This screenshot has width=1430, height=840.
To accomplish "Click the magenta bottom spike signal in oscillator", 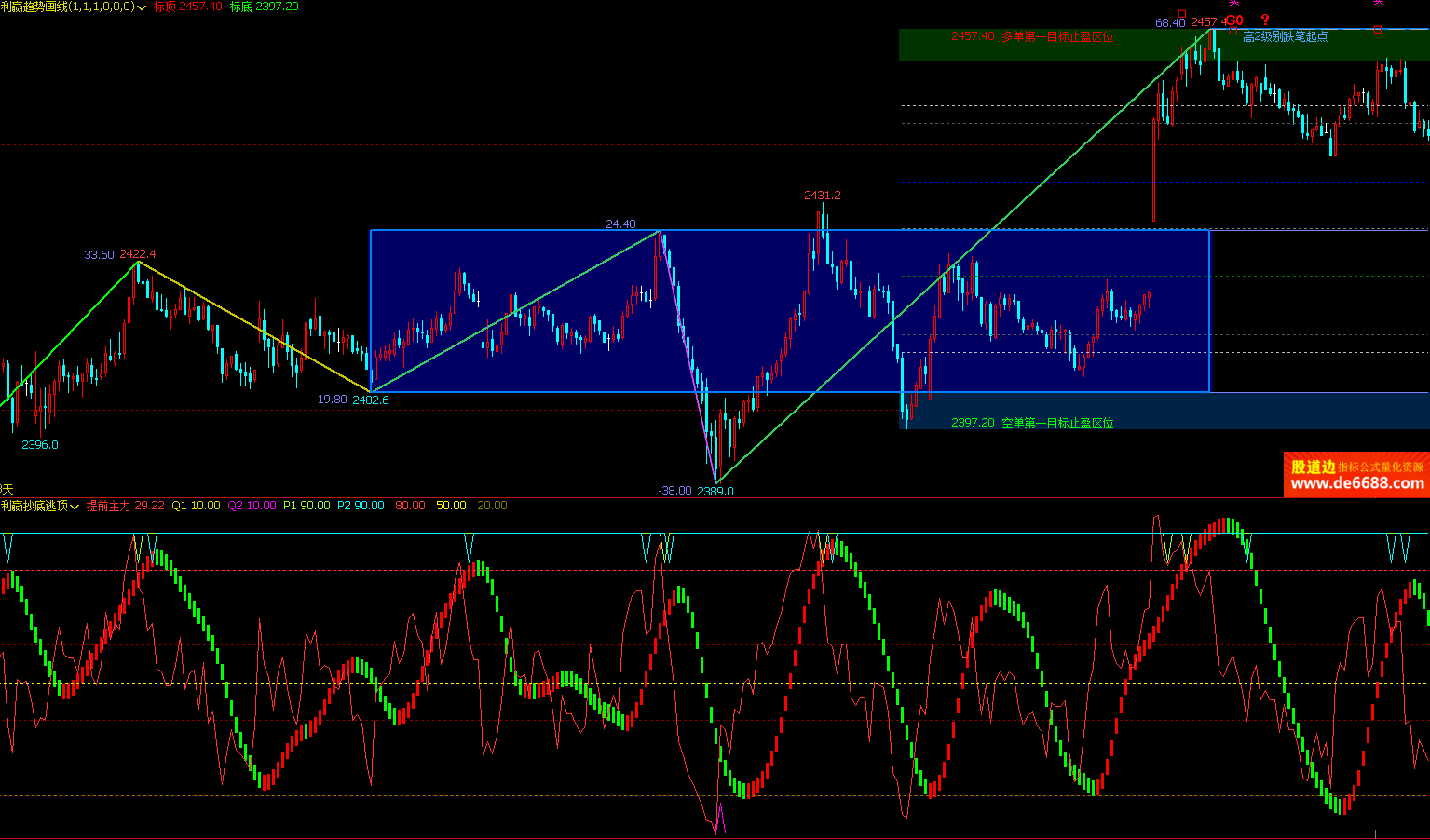I will [719, 820].
